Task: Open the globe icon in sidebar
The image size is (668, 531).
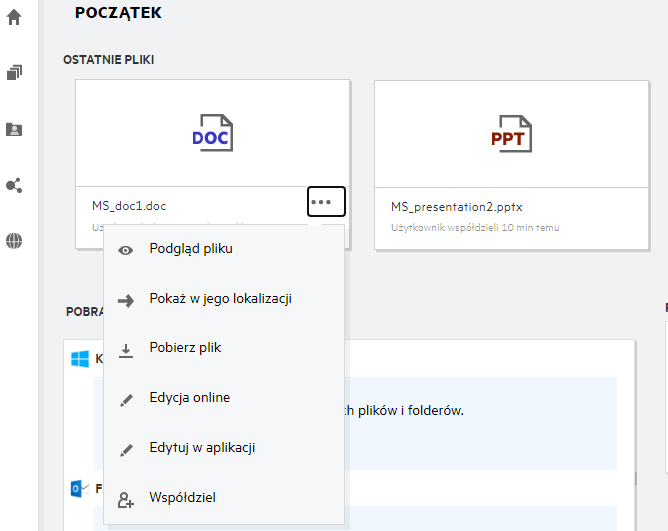Action: click(14, 241)
